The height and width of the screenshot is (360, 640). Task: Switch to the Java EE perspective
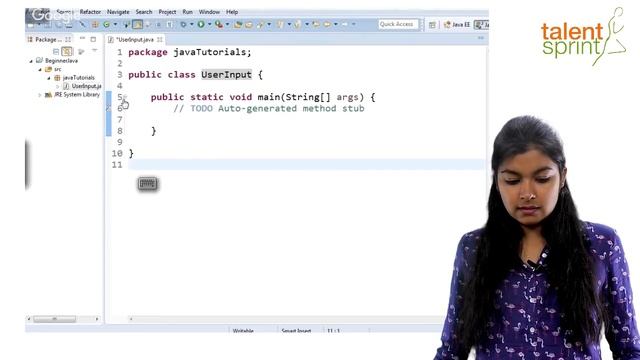[x=457, y=25]
